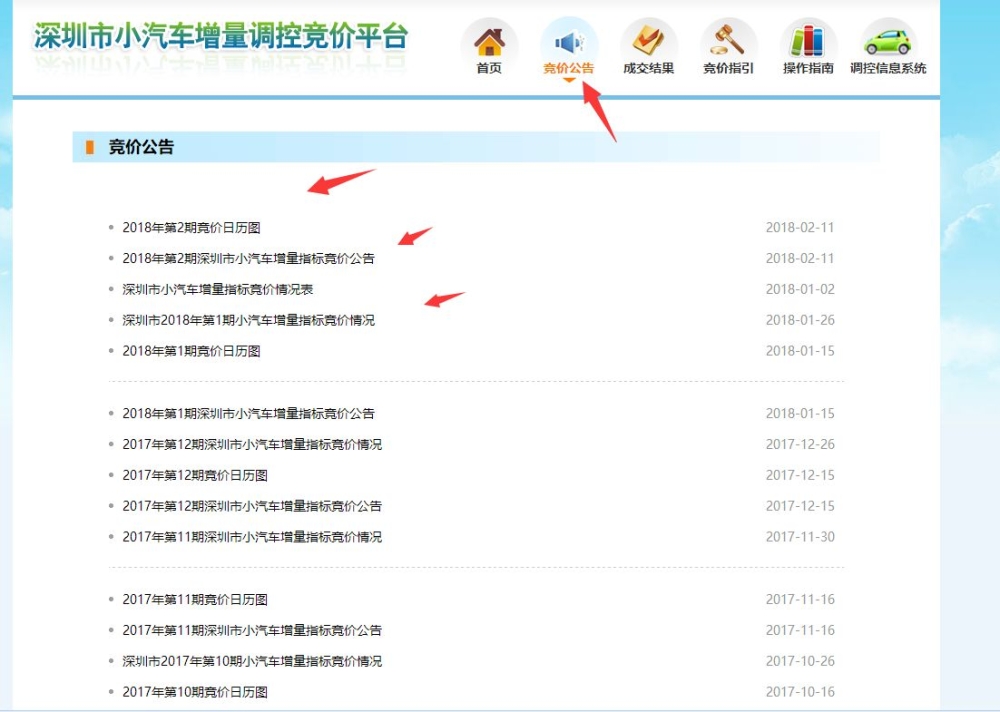The height and width of the screenshot is (712, 1000).
Task: Click the 调控信息系统 menu label
Action: [888, 68]
